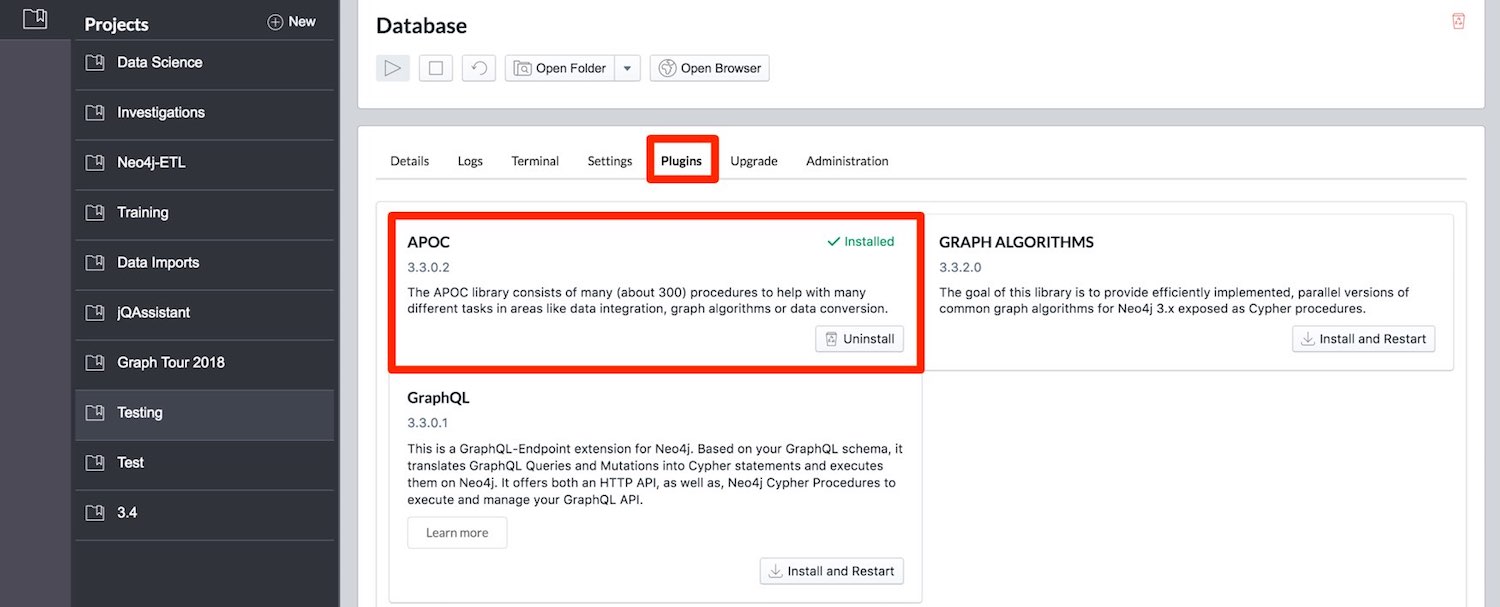Stop the database with the square button
1500x607 pixels.
pyautogui.click(x=436, y=68)
